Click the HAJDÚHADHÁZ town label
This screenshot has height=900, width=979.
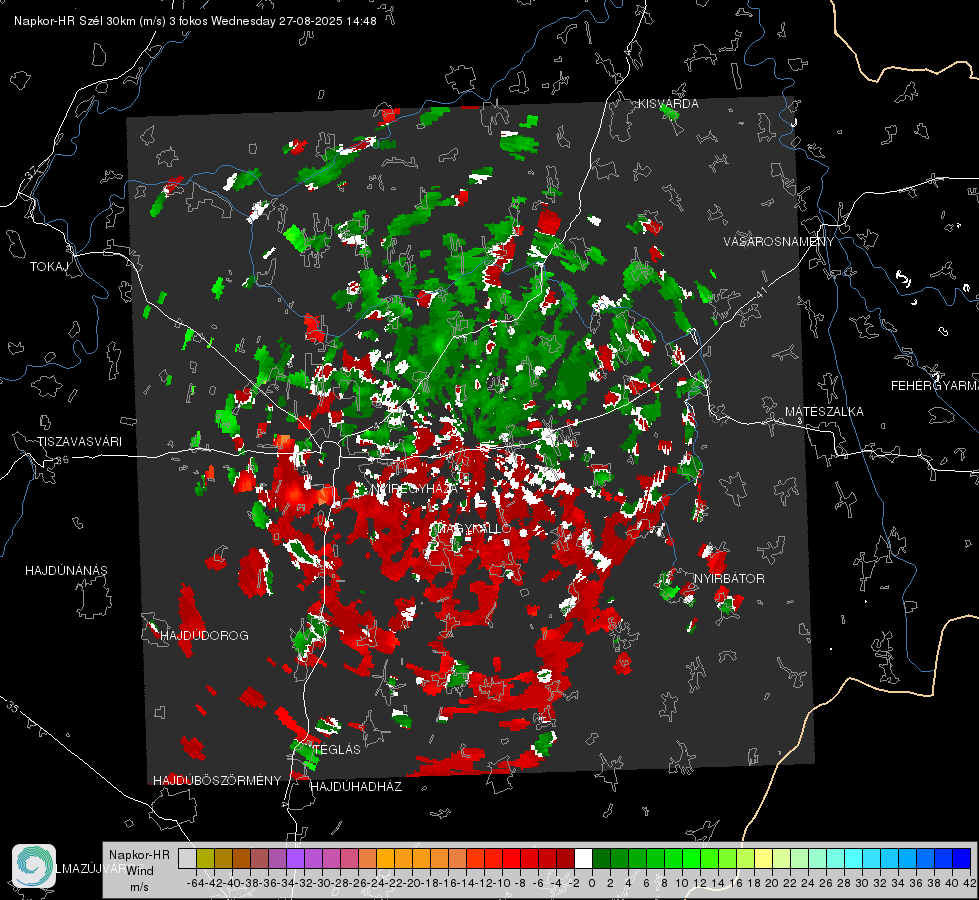point(356,786)
